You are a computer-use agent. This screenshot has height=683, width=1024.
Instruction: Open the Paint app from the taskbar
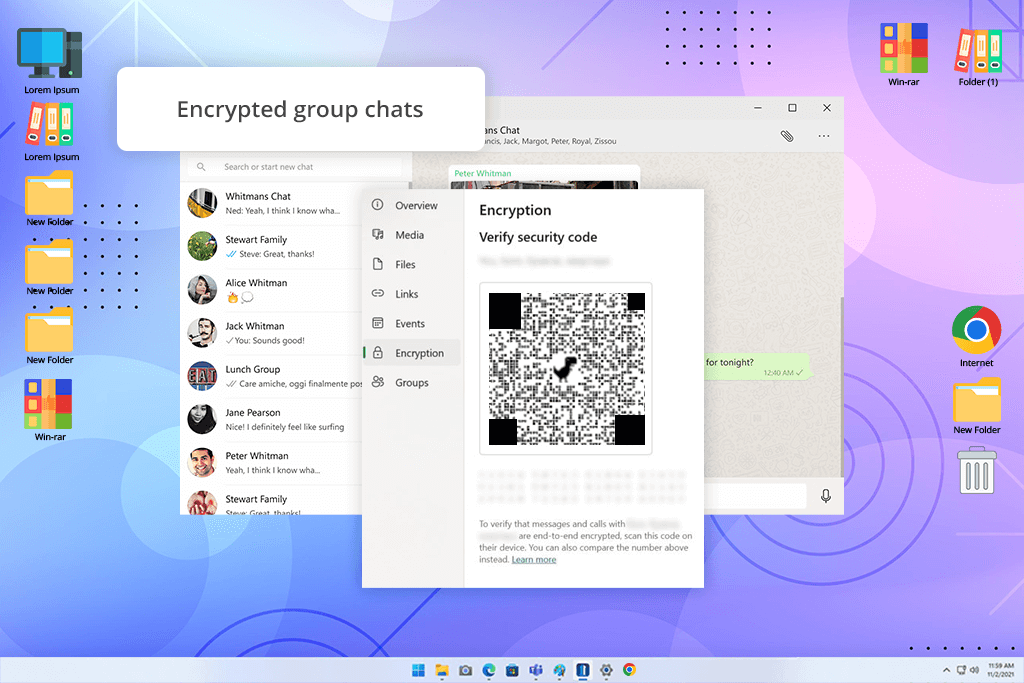559,670
